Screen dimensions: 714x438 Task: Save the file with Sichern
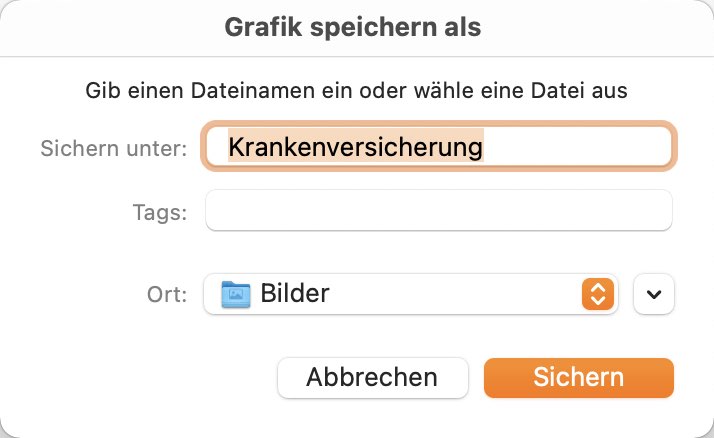(x=579, y=377)
